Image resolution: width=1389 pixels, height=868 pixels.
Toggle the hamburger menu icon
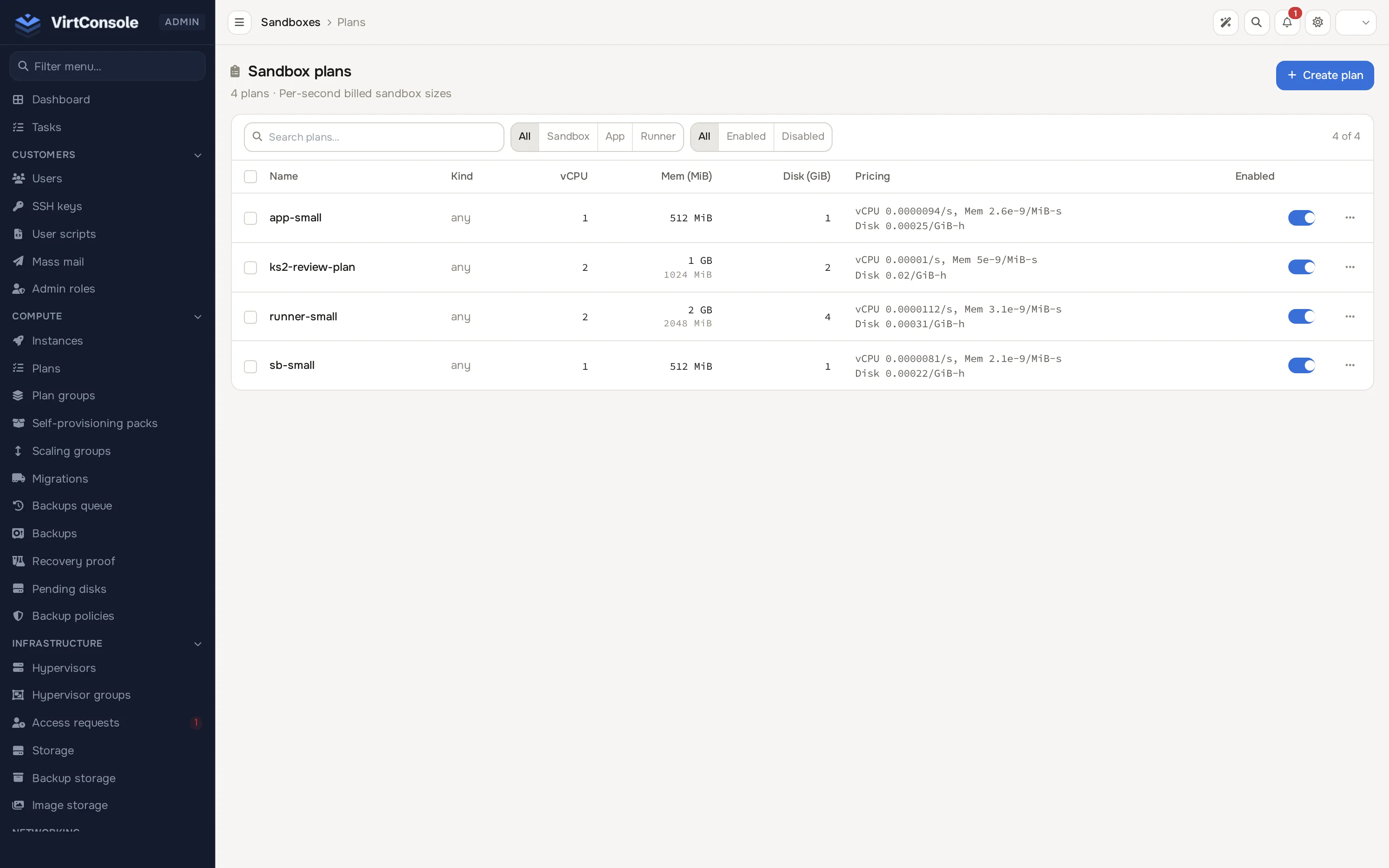click(x=239, y=23)
